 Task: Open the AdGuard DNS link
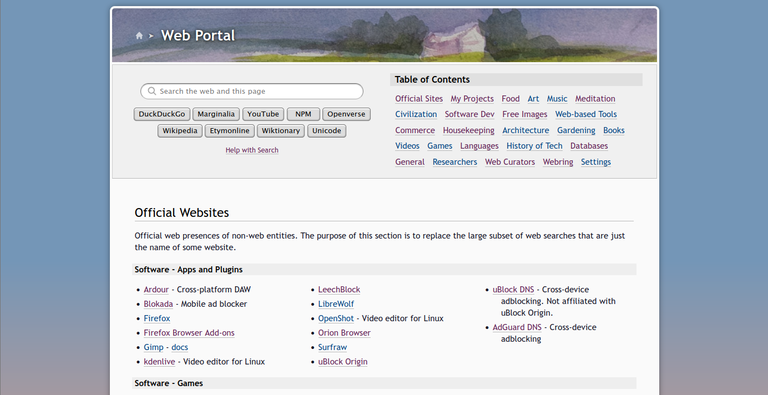pos(517,327)
